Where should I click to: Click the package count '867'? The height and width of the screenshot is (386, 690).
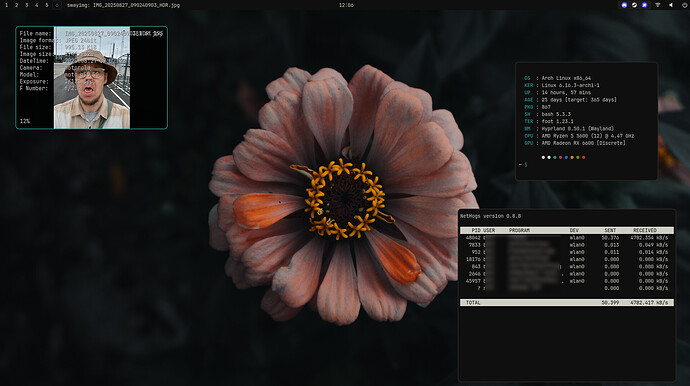coord(546,107)
